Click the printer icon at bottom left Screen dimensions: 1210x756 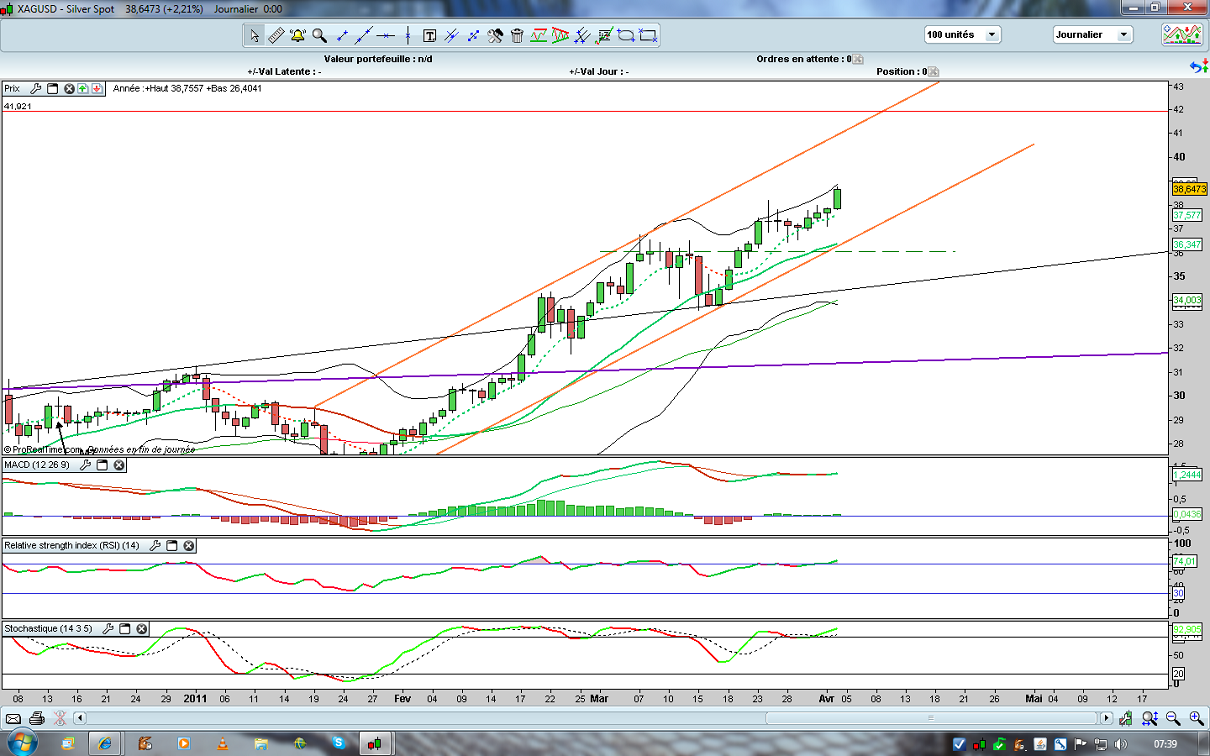click(37, 718)
